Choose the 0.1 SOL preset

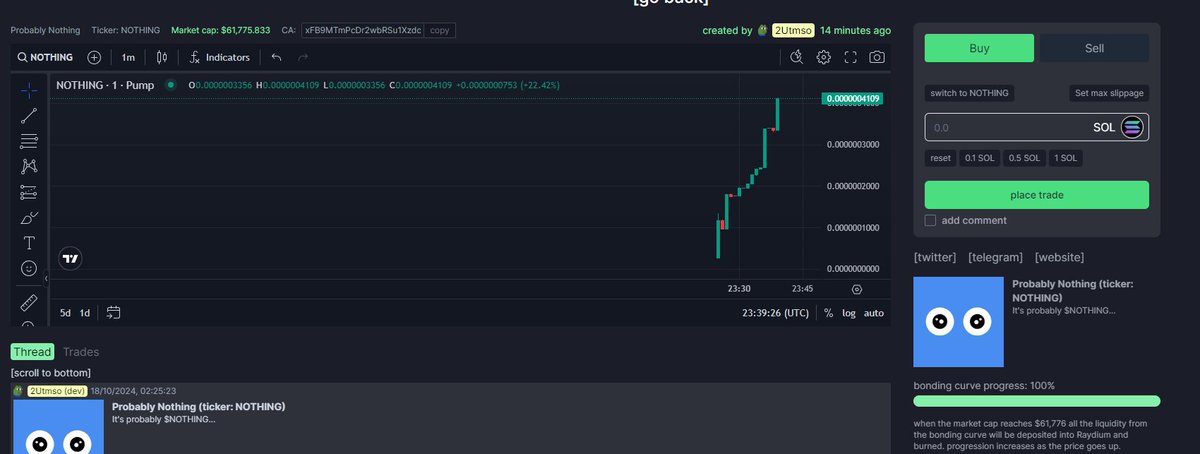coord(979,158)
